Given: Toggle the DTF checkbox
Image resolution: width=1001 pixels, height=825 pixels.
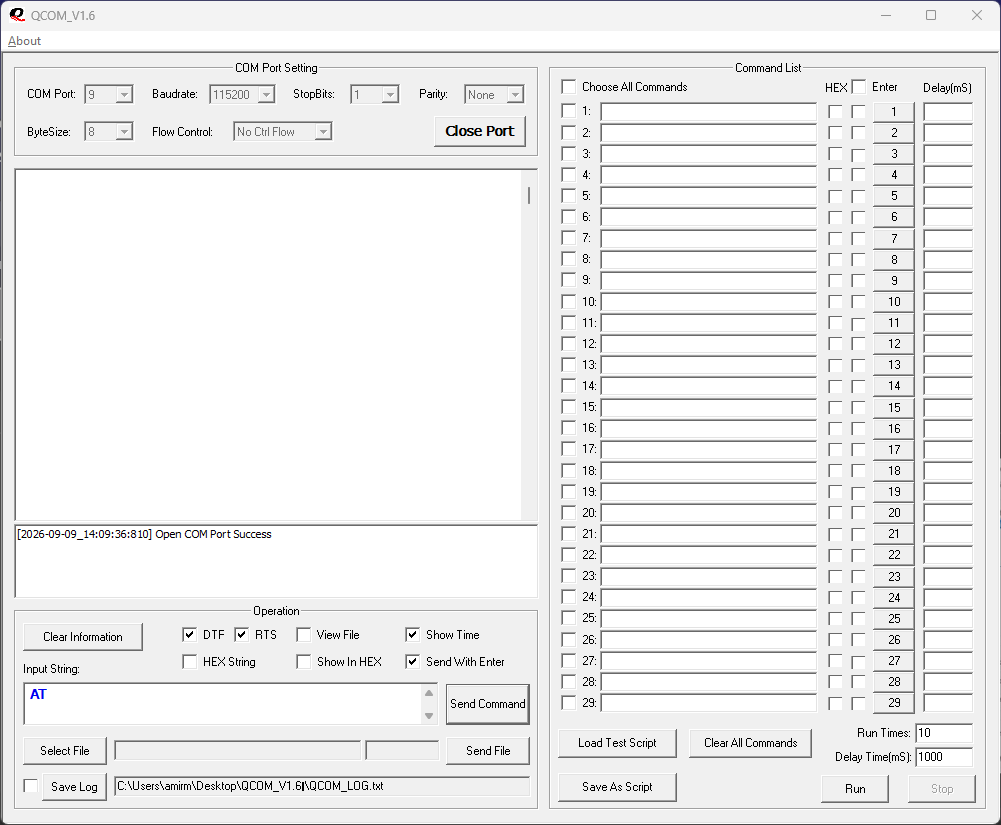Looking at the screenshot, I should [190, 634].
